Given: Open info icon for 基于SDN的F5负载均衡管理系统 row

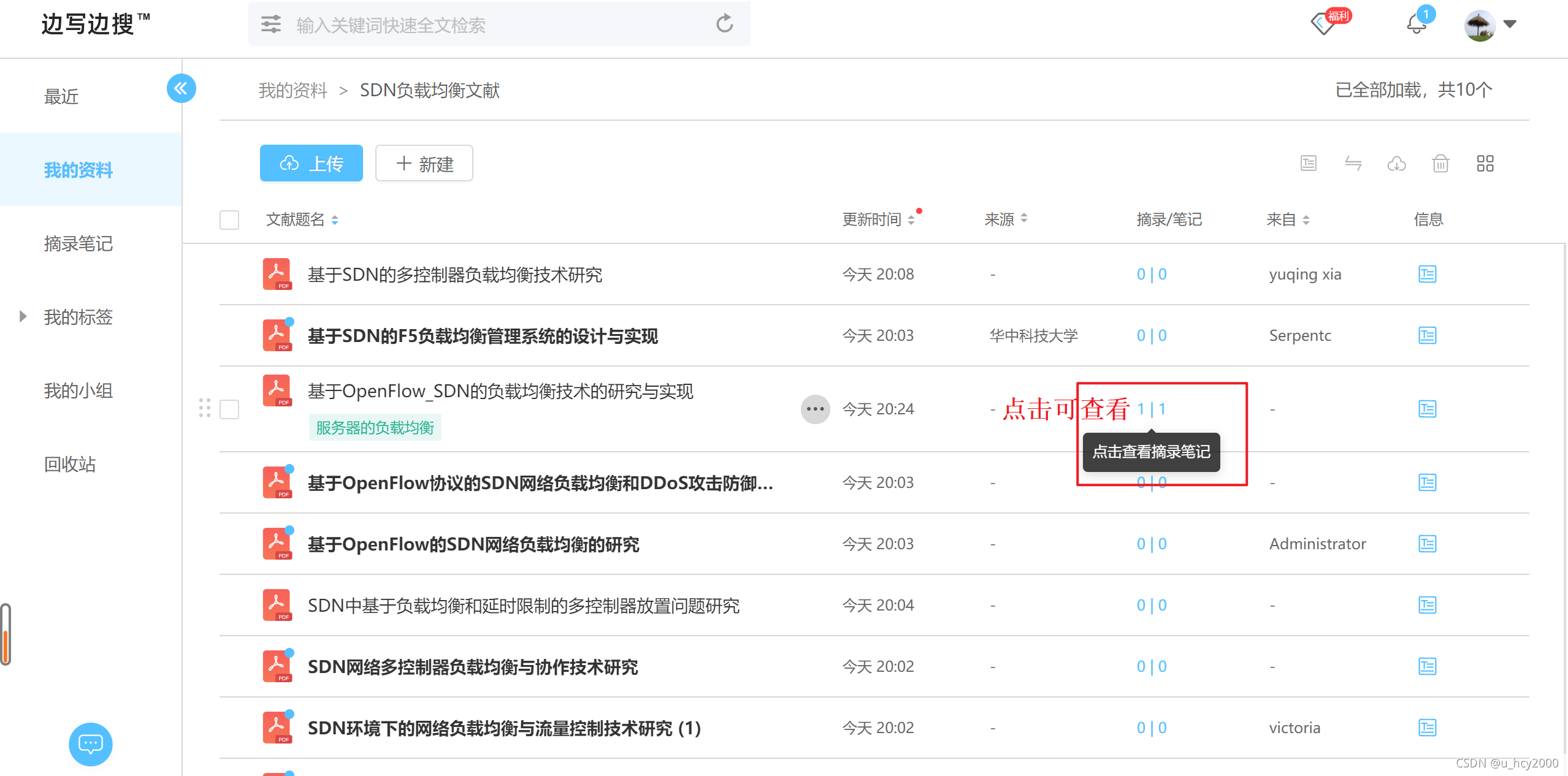Looking at the screenshot, I should click(1428, 335).
